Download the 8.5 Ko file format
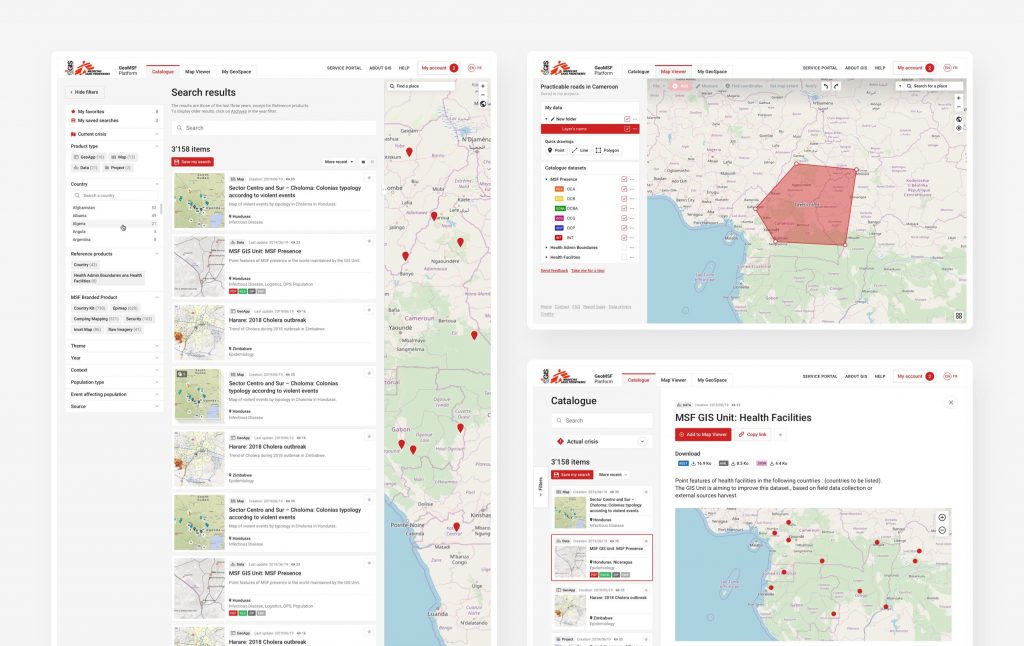 (x=734, y=463)
